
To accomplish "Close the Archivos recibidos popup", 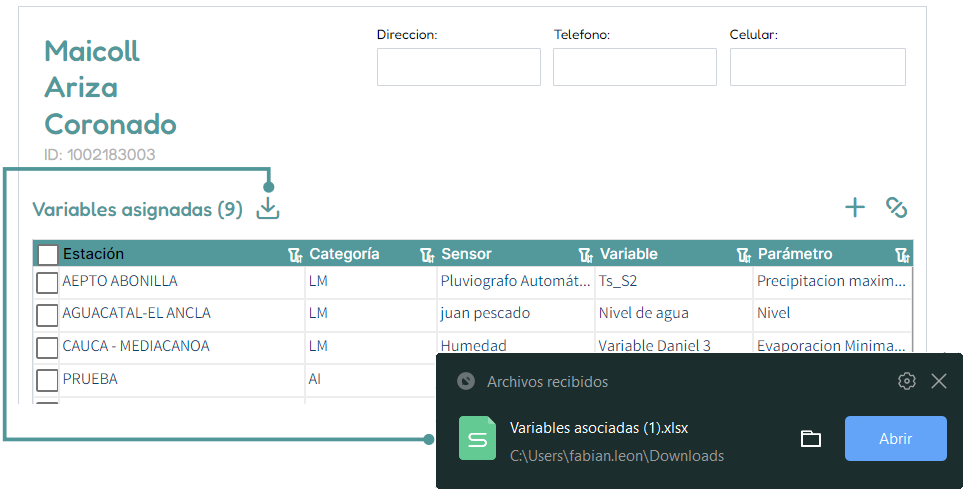I will tap(938, 381).
